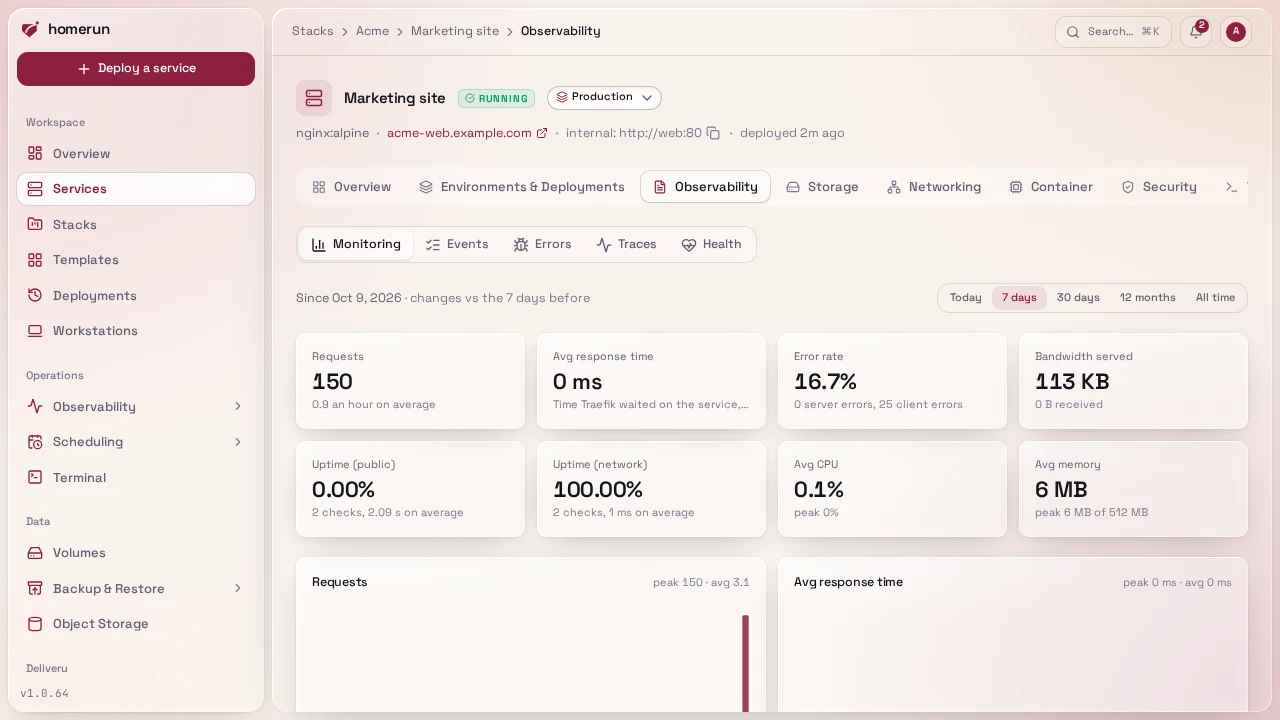Screen dimensions: 1280x720
Task: Open the user avatar menu
Action: pyautogui.click(x=1236, y=32)
